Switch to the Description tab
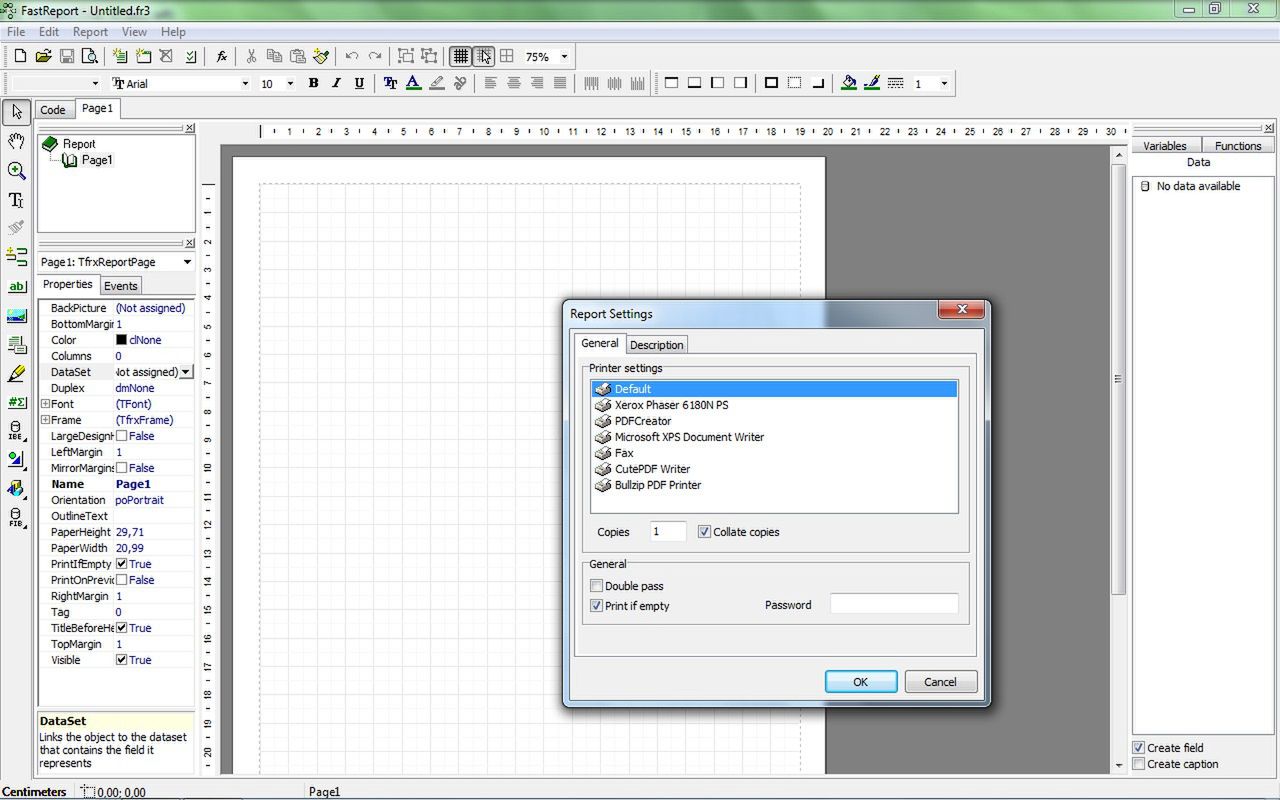This screenshot has height=800, width=1280. point(657,345)
